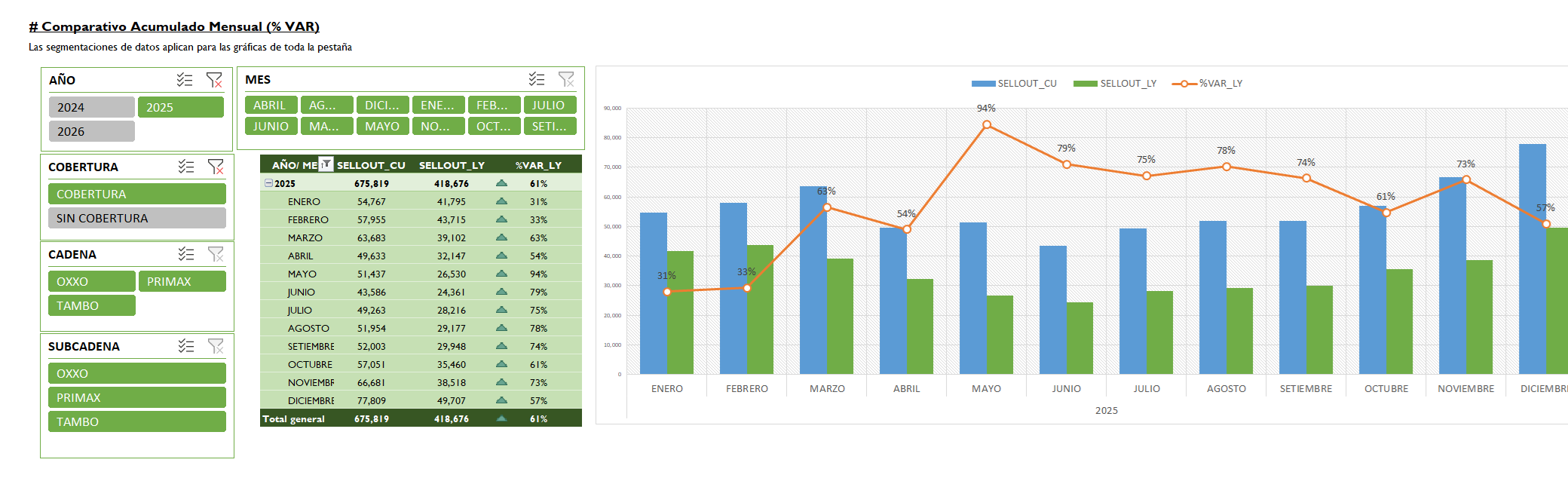Select PRIMAX in the SUBCADENA slicer
The width and height of the screenshot is (1568, 481).
point(136,397)
